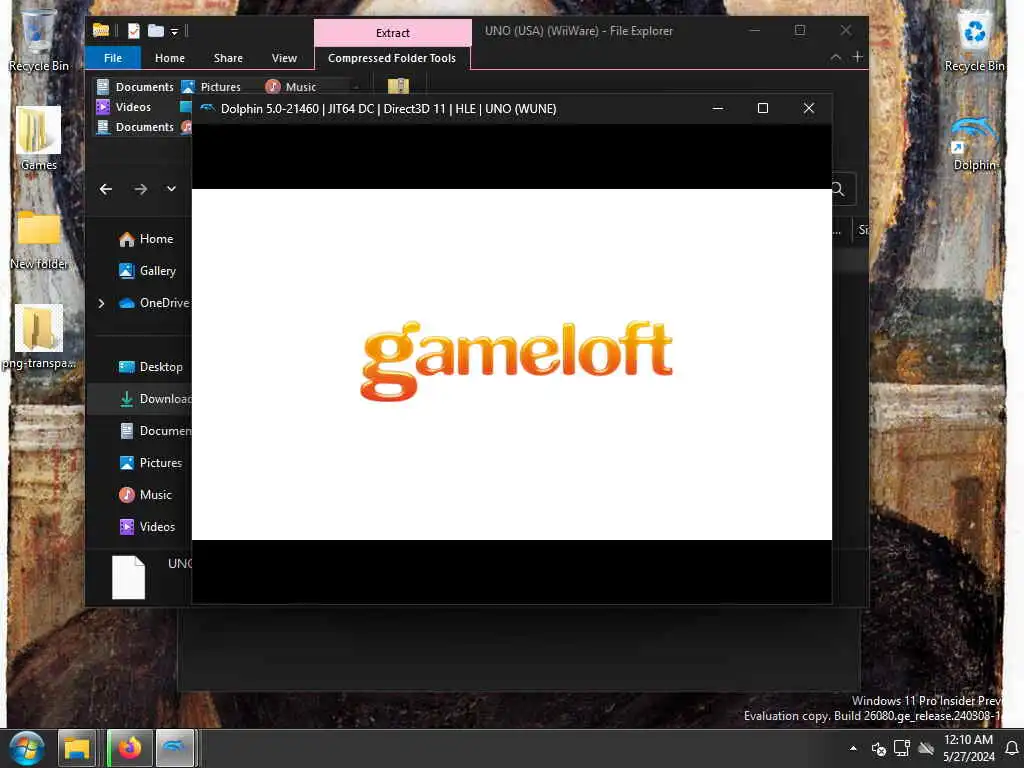Open the notifications bell
Image resolution: width=1024 pixels, height=768 pixels.
tap(1012, 748)
